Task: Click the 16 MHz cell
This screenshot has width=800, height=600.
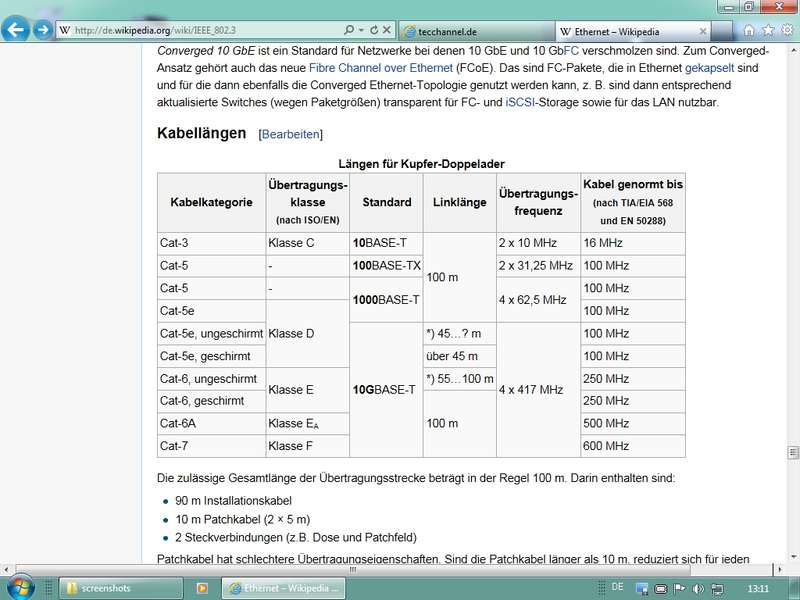Action: 633,243
